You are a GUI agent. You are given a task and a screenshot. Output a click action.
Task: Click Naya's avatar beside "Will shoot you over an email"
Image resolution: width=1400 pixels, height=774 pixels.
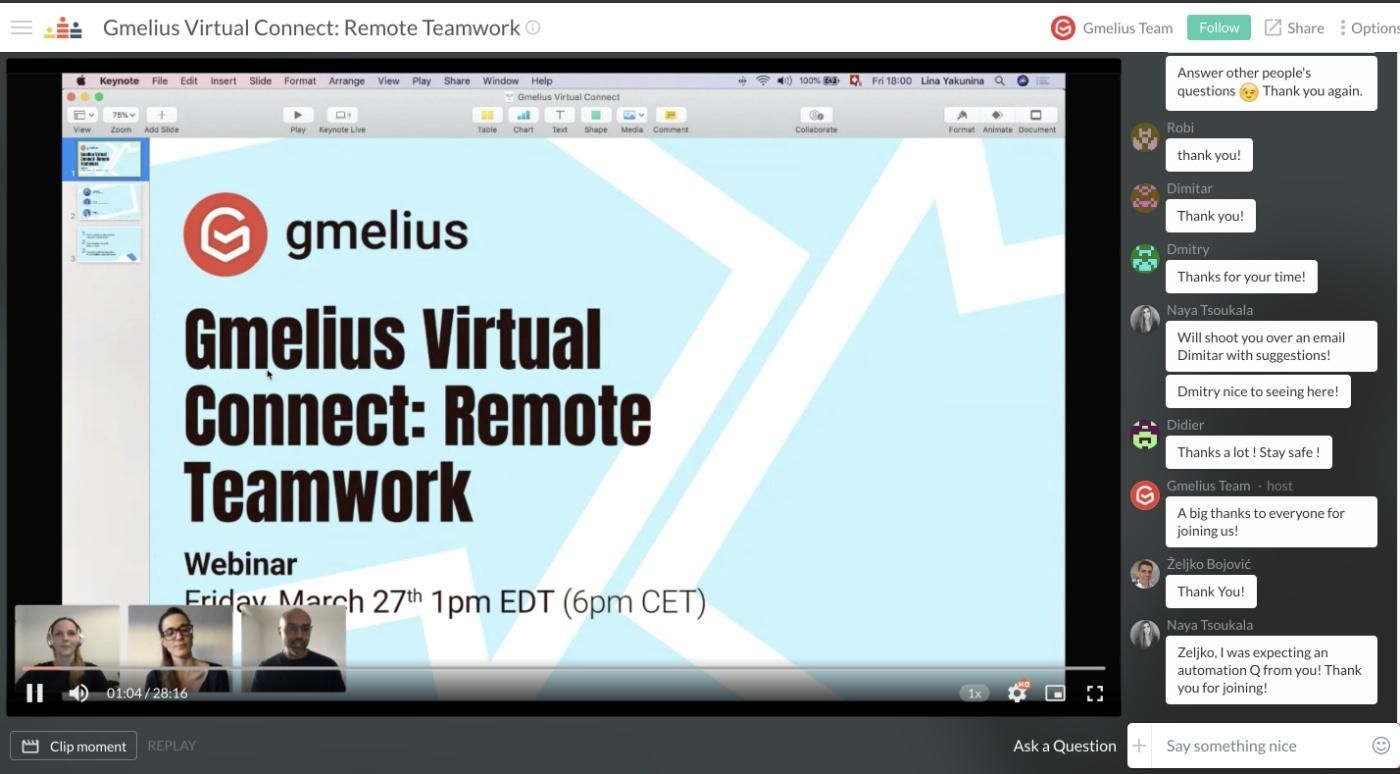coord(1145,320)
